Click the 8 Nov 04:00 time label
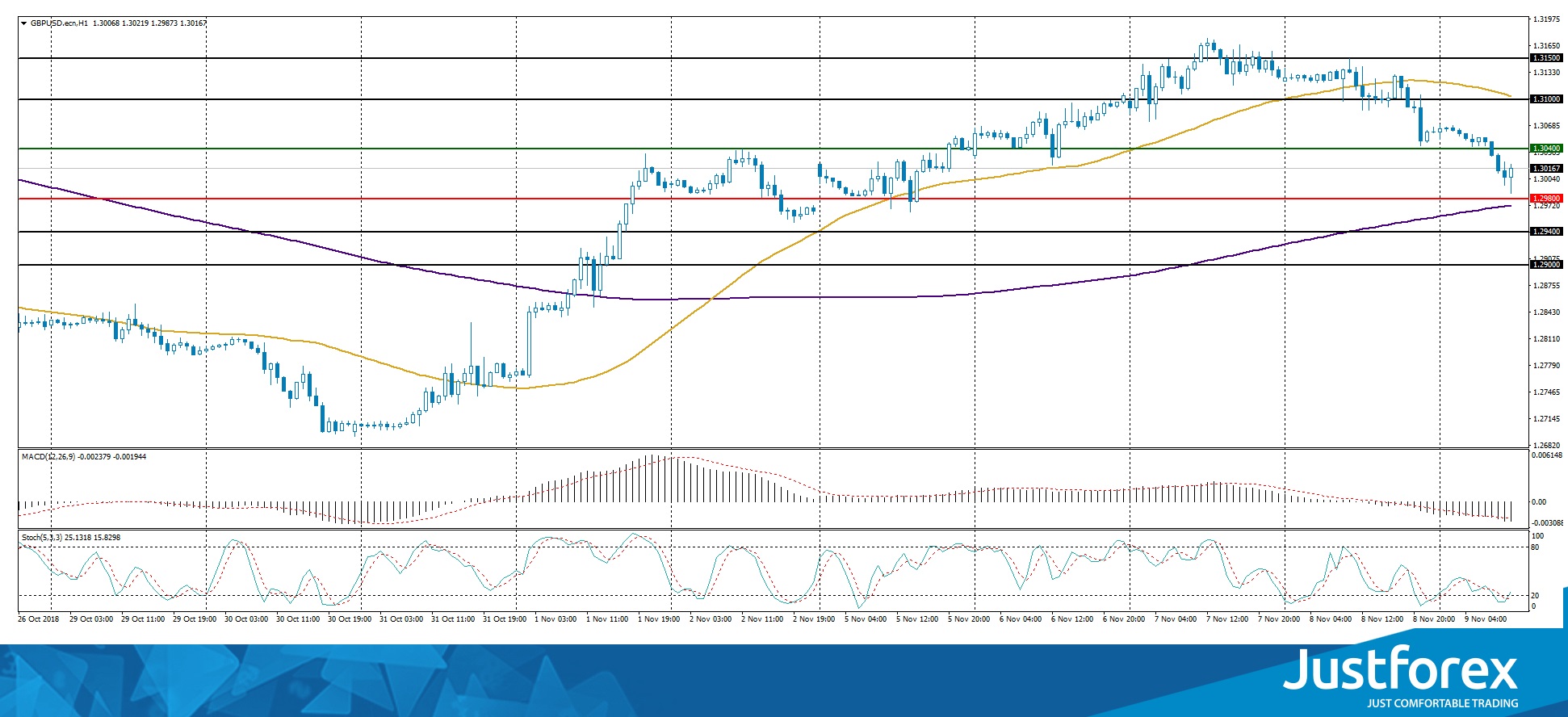1568x717 pixels. 1331,619
